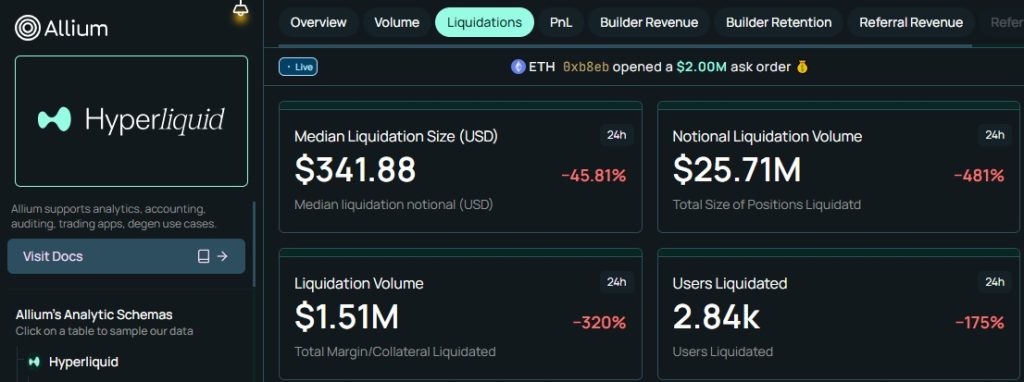
Task: Click the $341.88 median value
Action: click(x=355, y=169)
